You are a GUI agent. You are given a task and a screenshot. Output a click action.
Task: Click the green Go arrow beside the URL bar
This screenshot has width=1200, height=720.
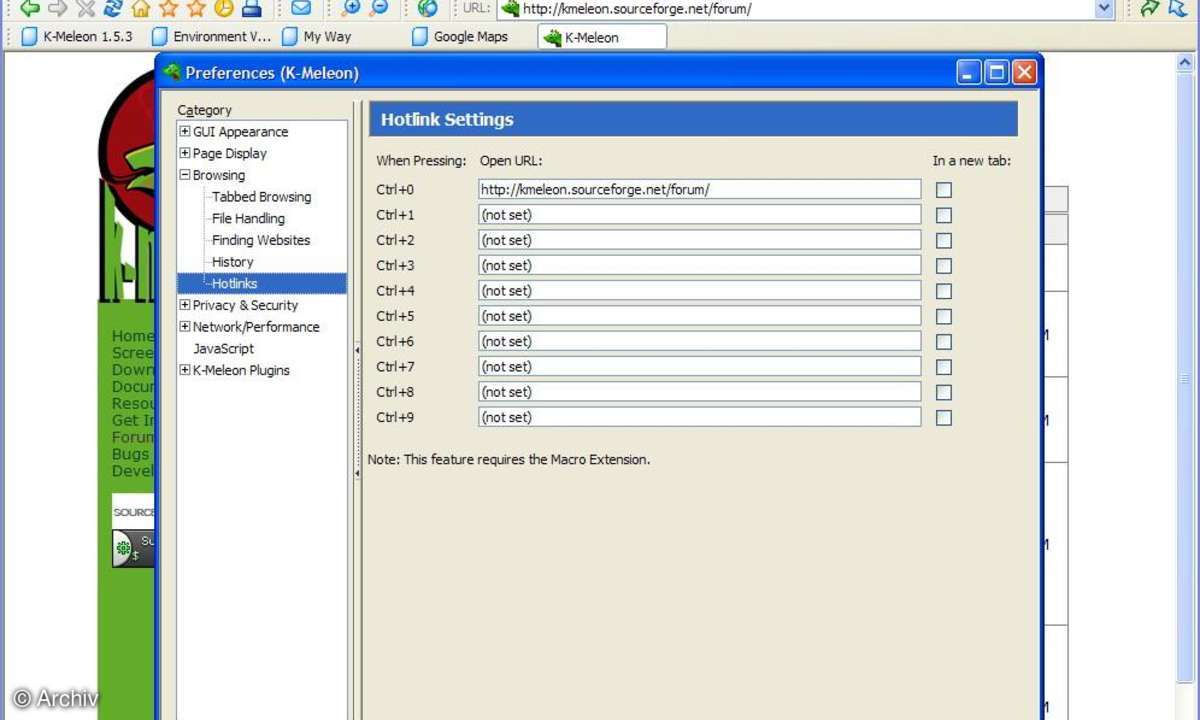tap(1149, 8)
